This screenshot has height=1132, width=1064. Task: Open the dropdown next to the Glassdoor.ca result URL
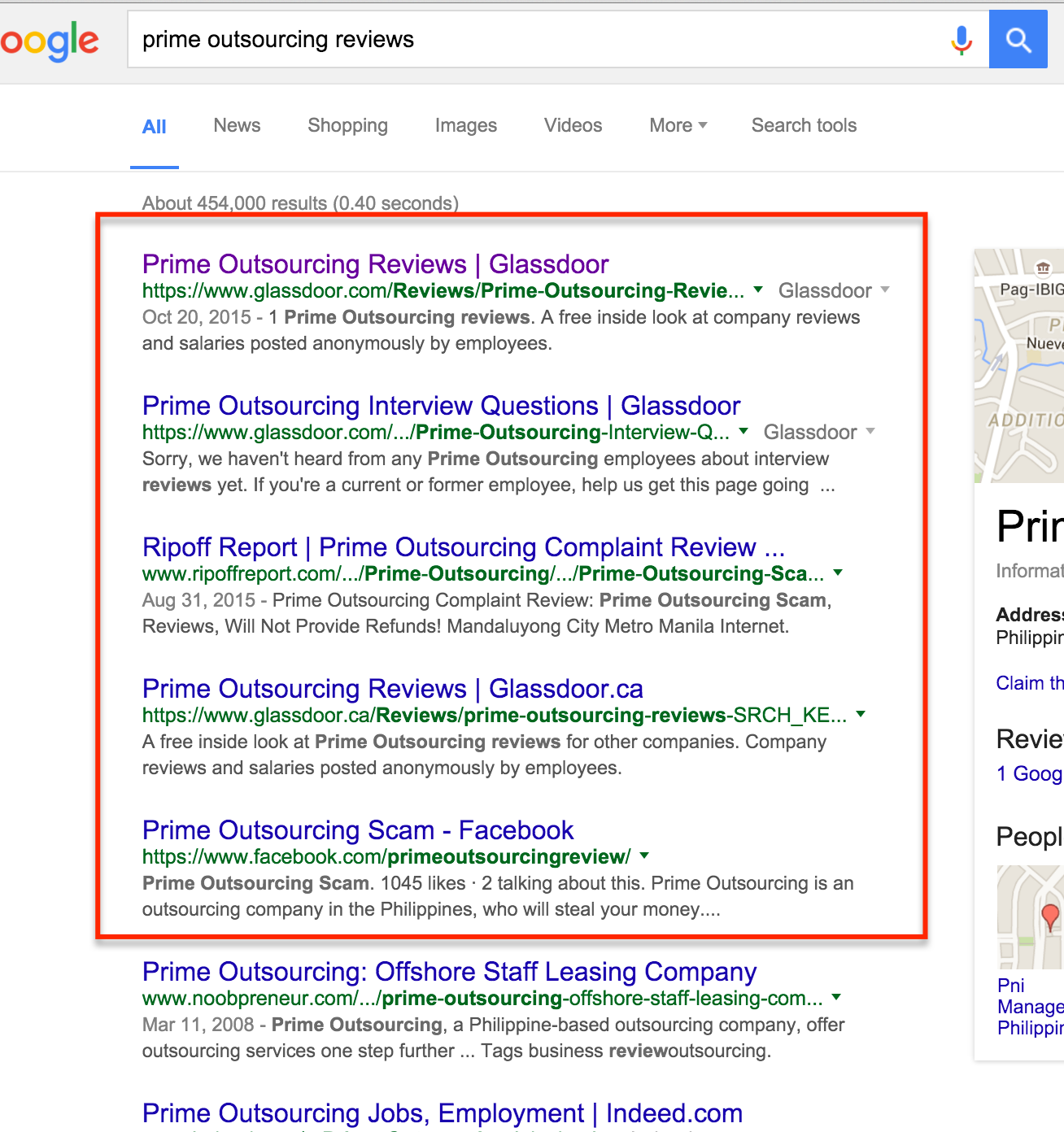861,715
